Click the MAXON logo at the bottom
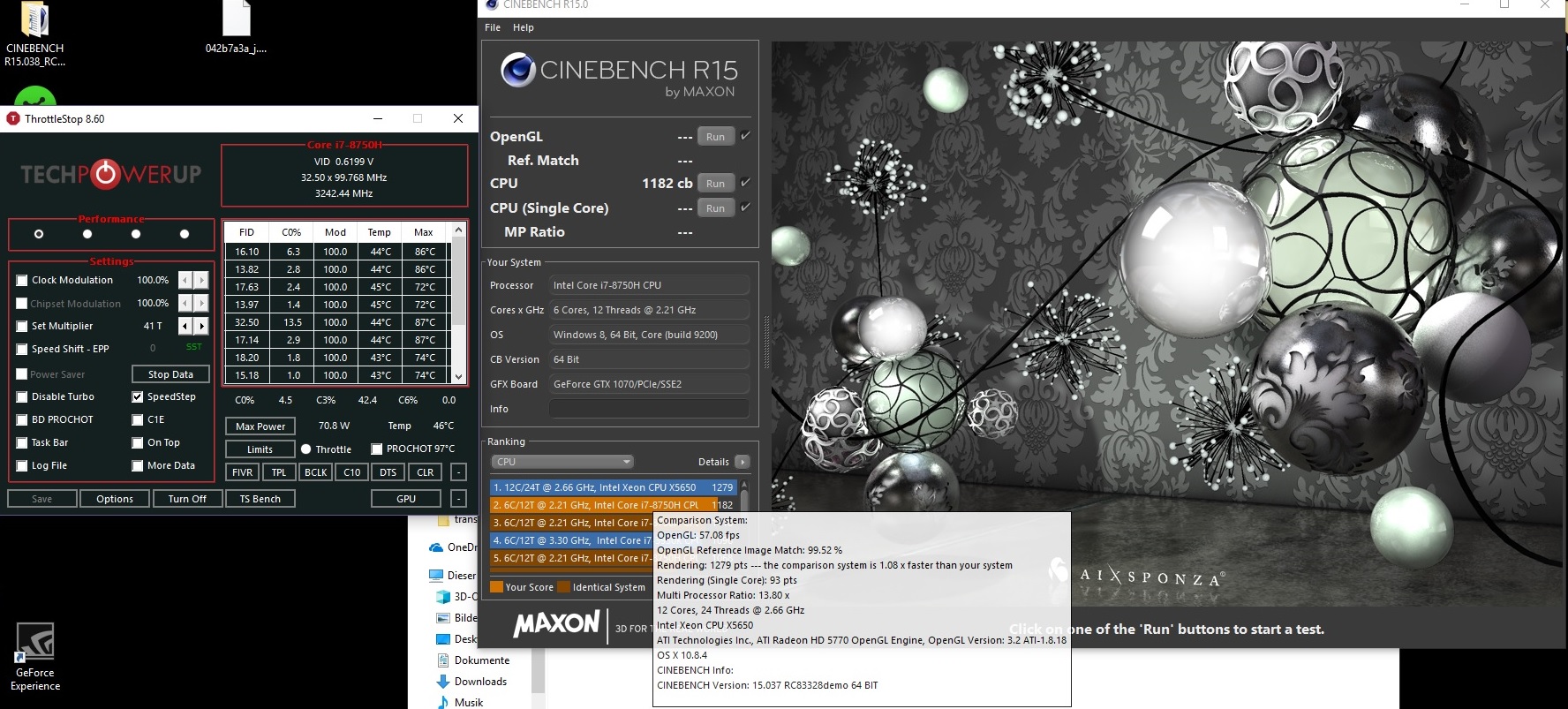The width and height of the screenshot is (1568, 709). tap(556, 624)
